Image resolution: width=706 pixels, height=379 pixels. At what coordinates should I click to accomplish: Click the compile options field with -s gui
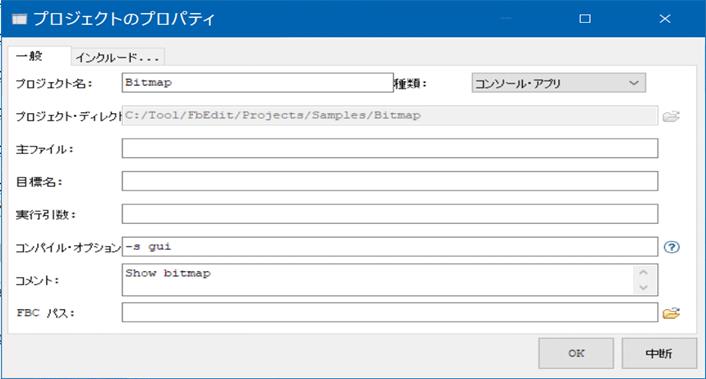point(390,247)
